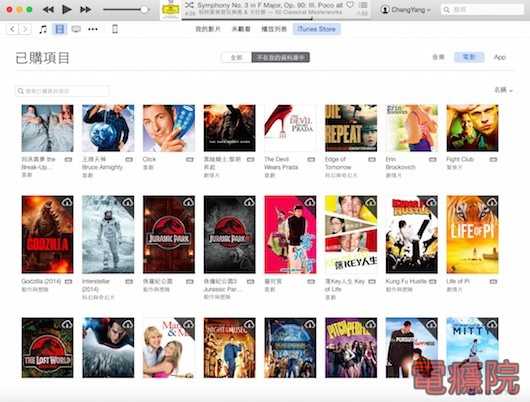The image size is (530, 402).
Task: Switch to the TV Shows monitor icon
Action: (x=76, y=29)
